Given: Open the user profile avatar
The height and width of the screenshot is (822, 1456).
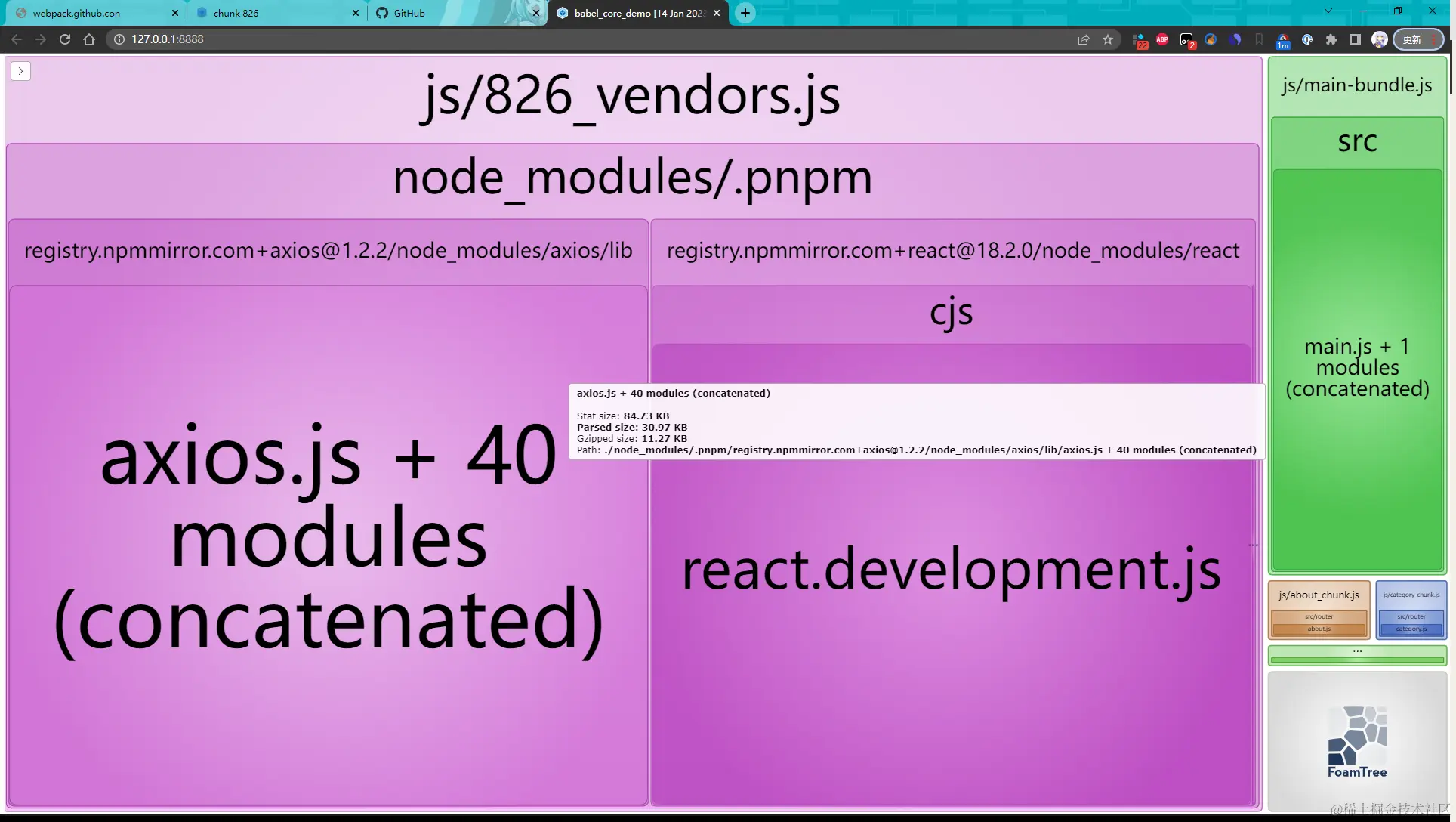Looking at the screenshot, I should point(1380,39).
